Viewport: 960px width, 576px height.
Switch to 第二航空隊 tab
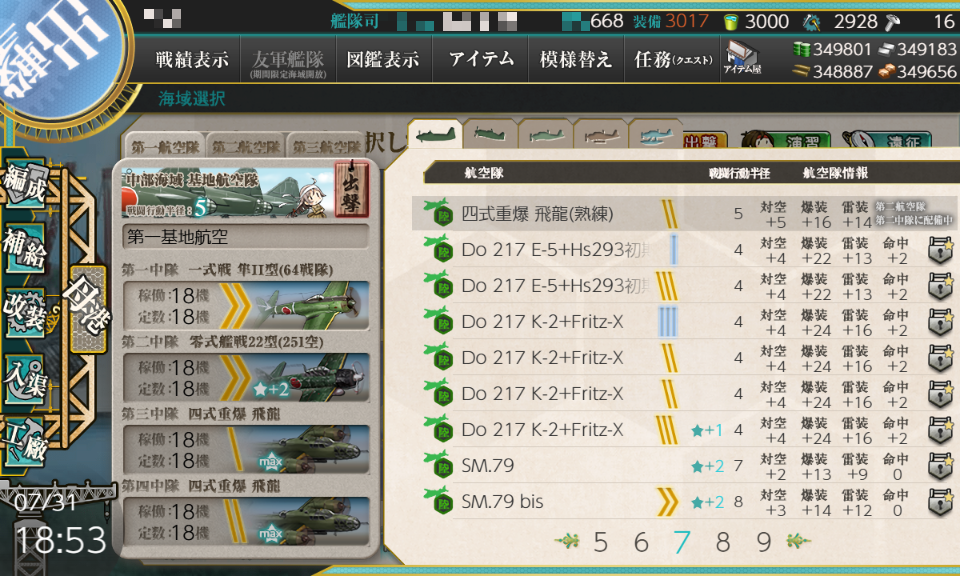click(x=246, y=146)
